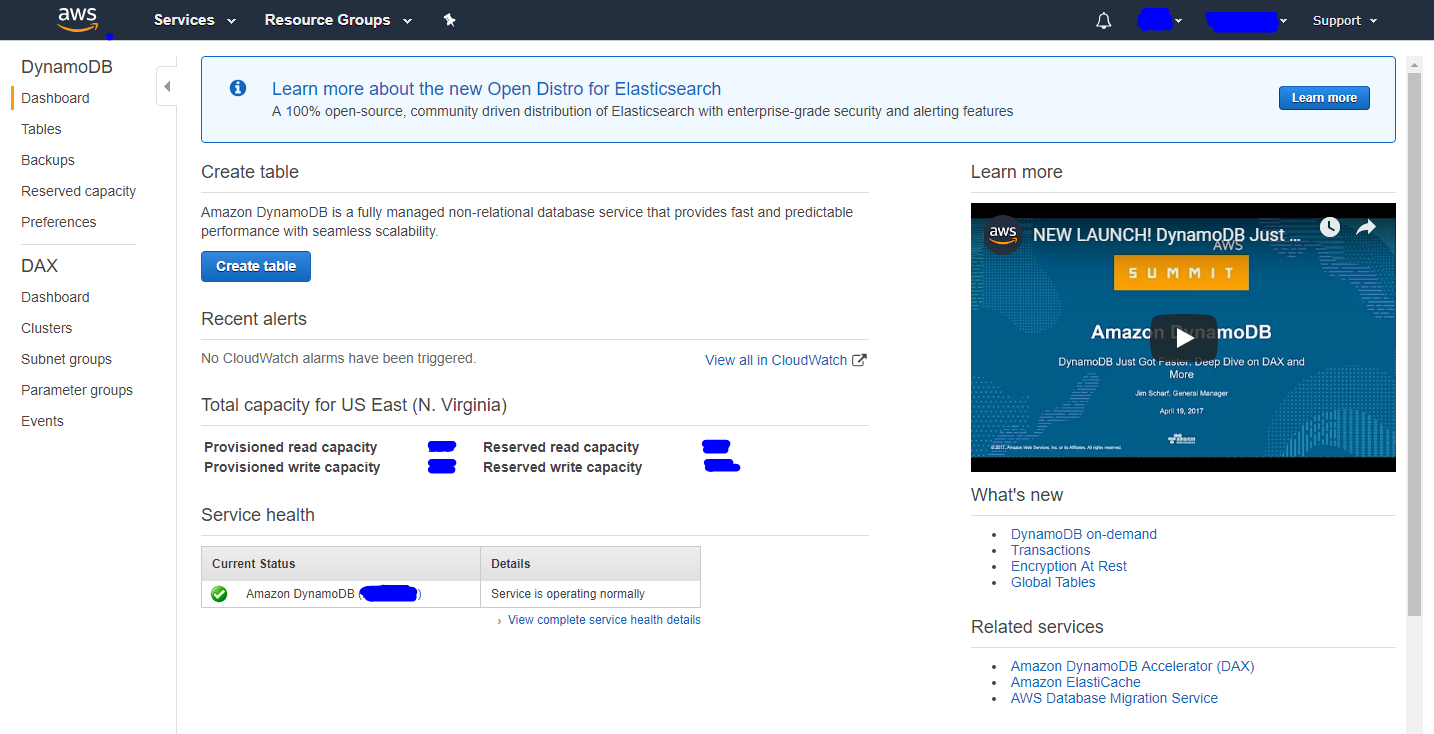
Task: Click the share arrow on the video
Action: (x=1366, y=227)
